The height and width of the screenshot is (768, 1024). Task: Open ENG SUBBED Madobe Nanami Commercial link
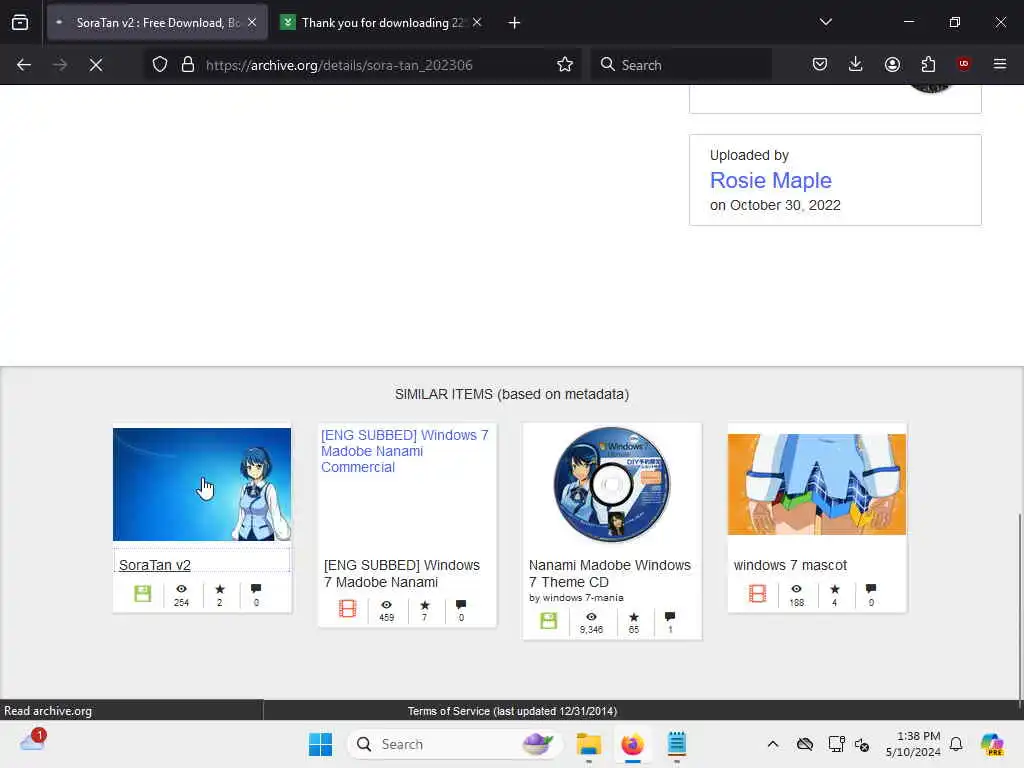coord(404,451)
